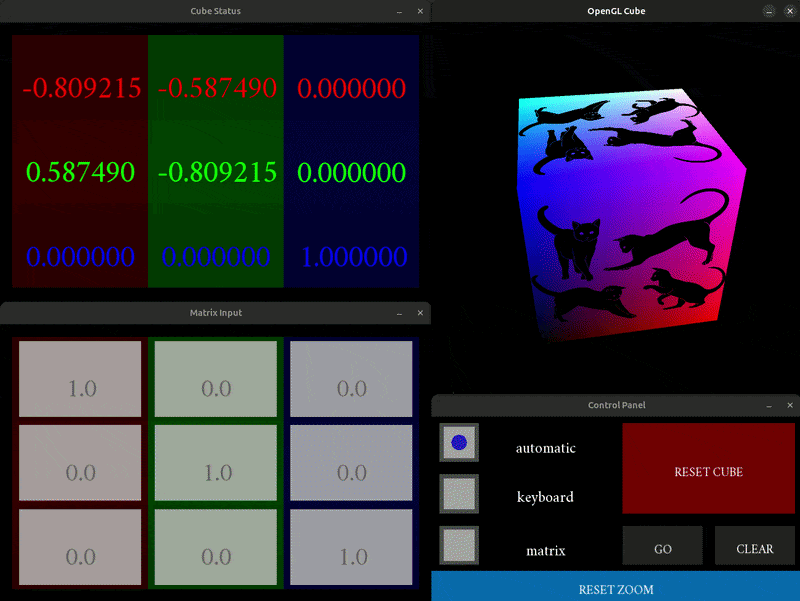Click the automatic label text
This screenshot has width=800, height=601.
click(x=545, y=448)
